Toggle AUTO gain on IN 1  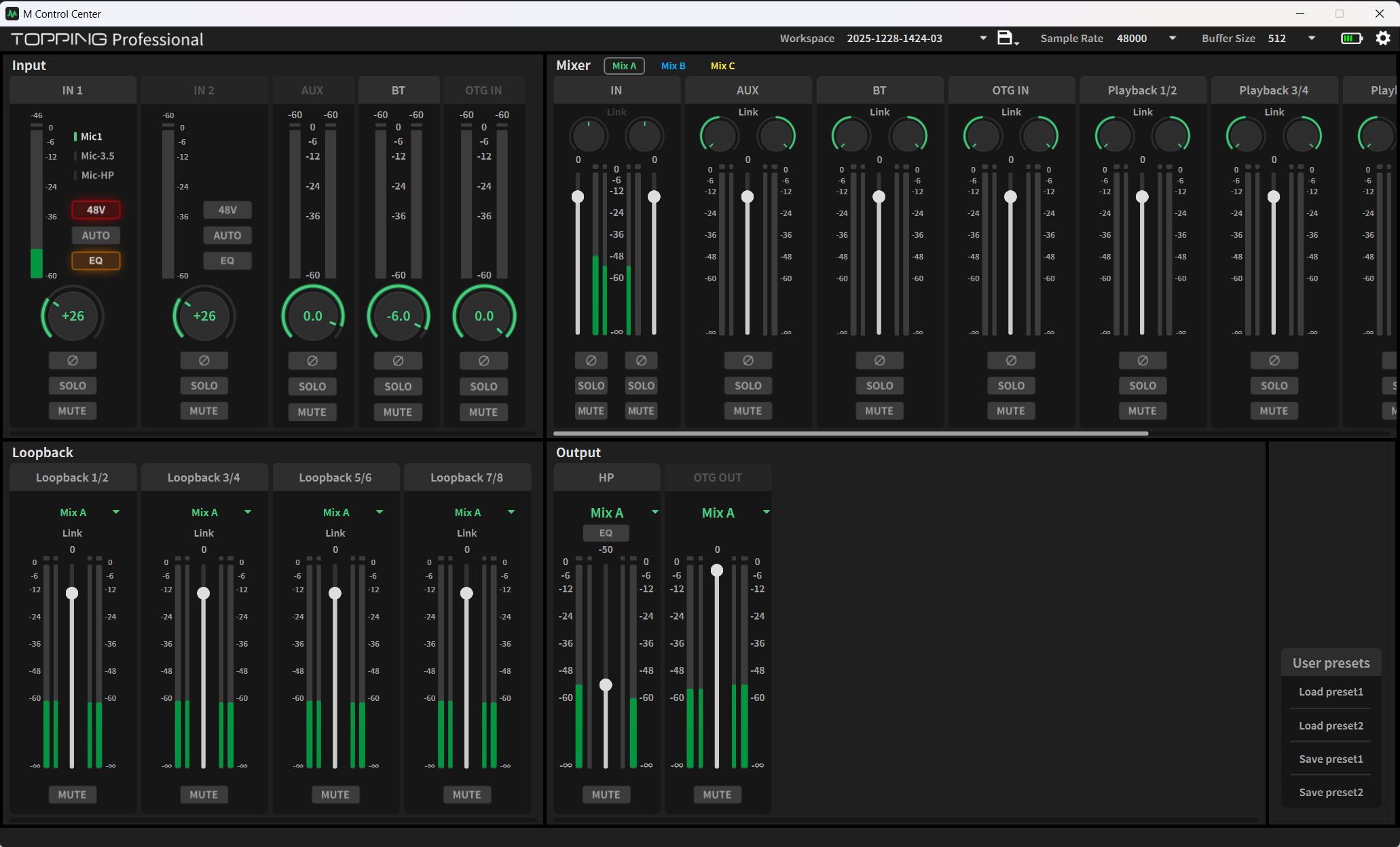pyautogui.click(x=96, y=235)
